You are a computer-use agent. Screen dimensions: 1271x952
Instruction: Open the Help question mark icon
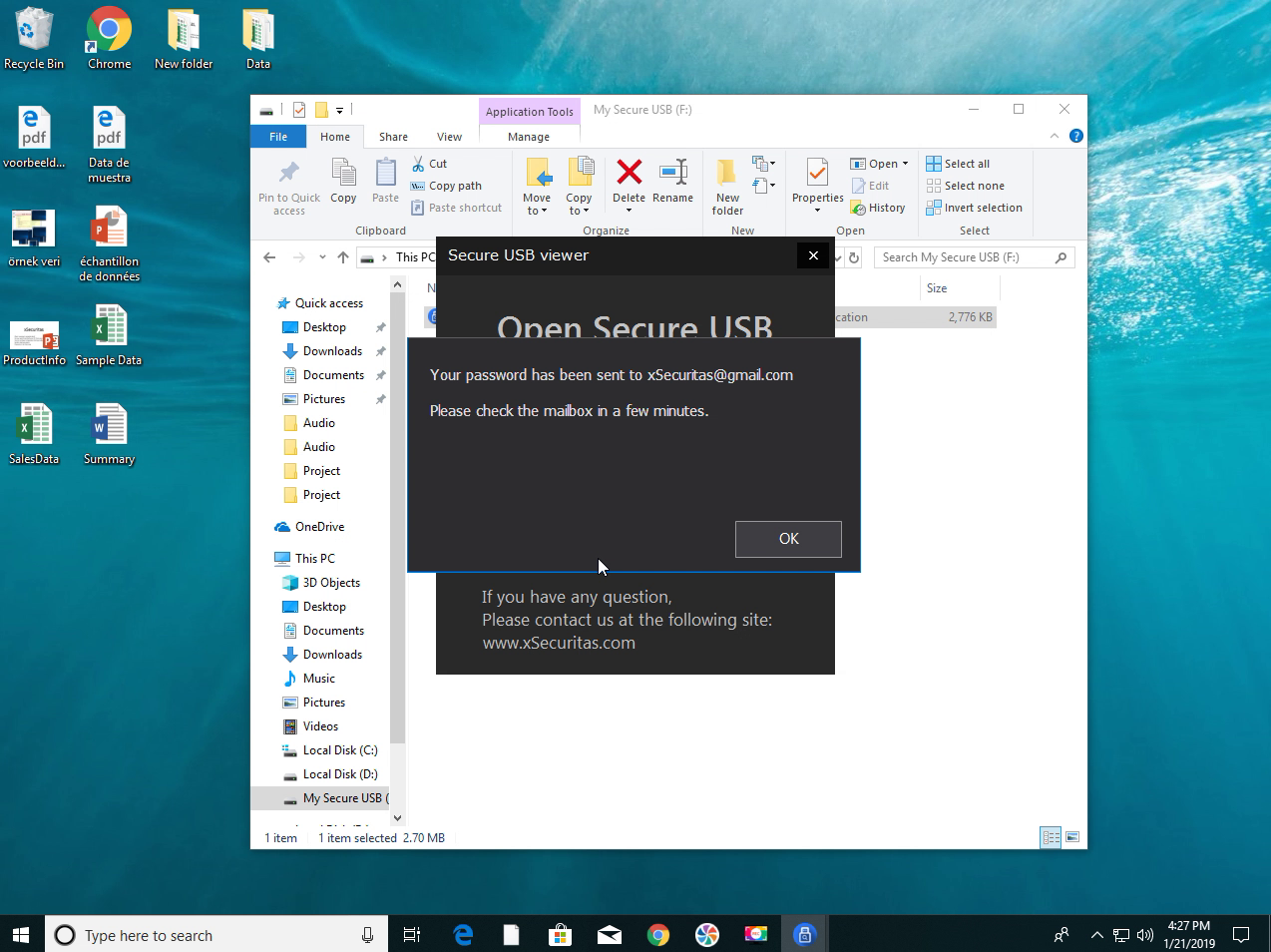pyautogui.click(x=1075, y=136)
